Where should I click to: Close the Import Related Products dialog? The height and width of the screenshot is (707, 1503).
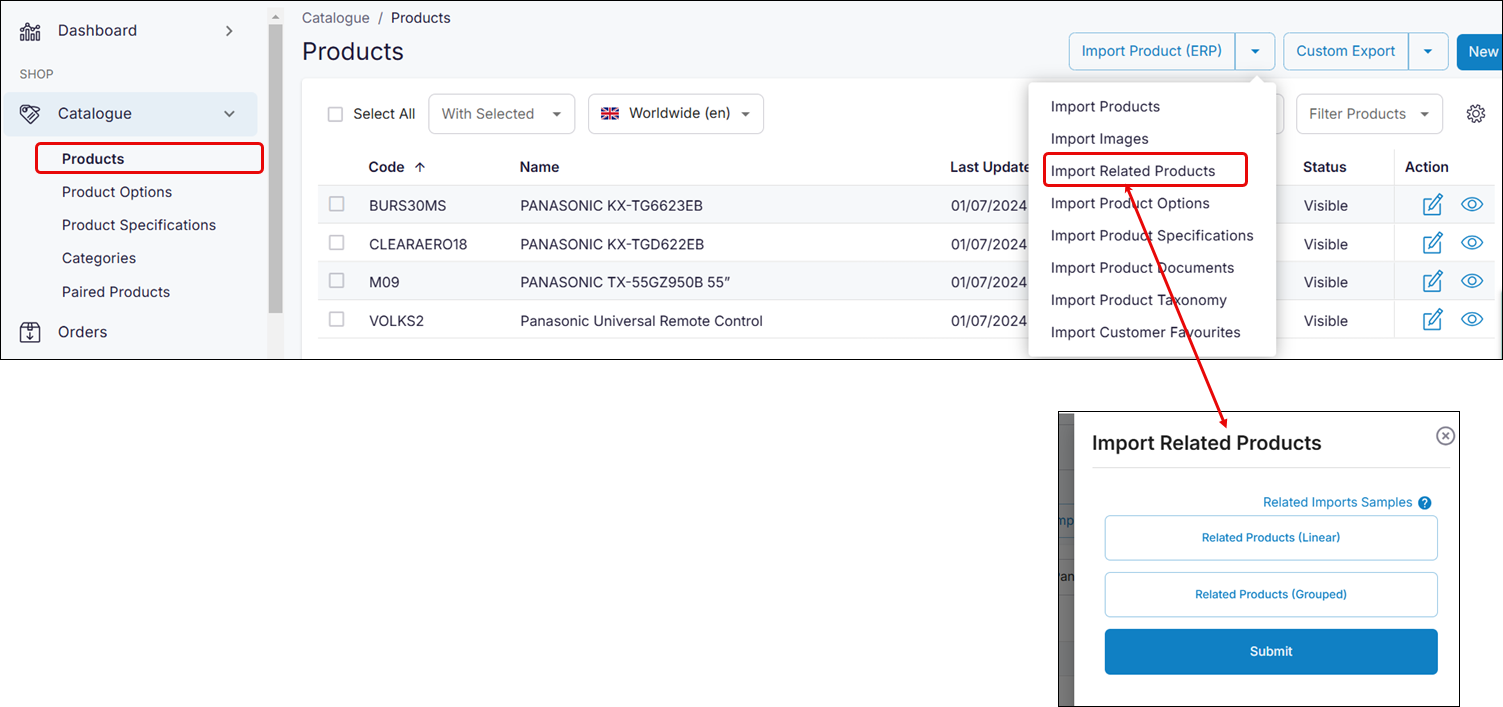[x=1445, y=435]
